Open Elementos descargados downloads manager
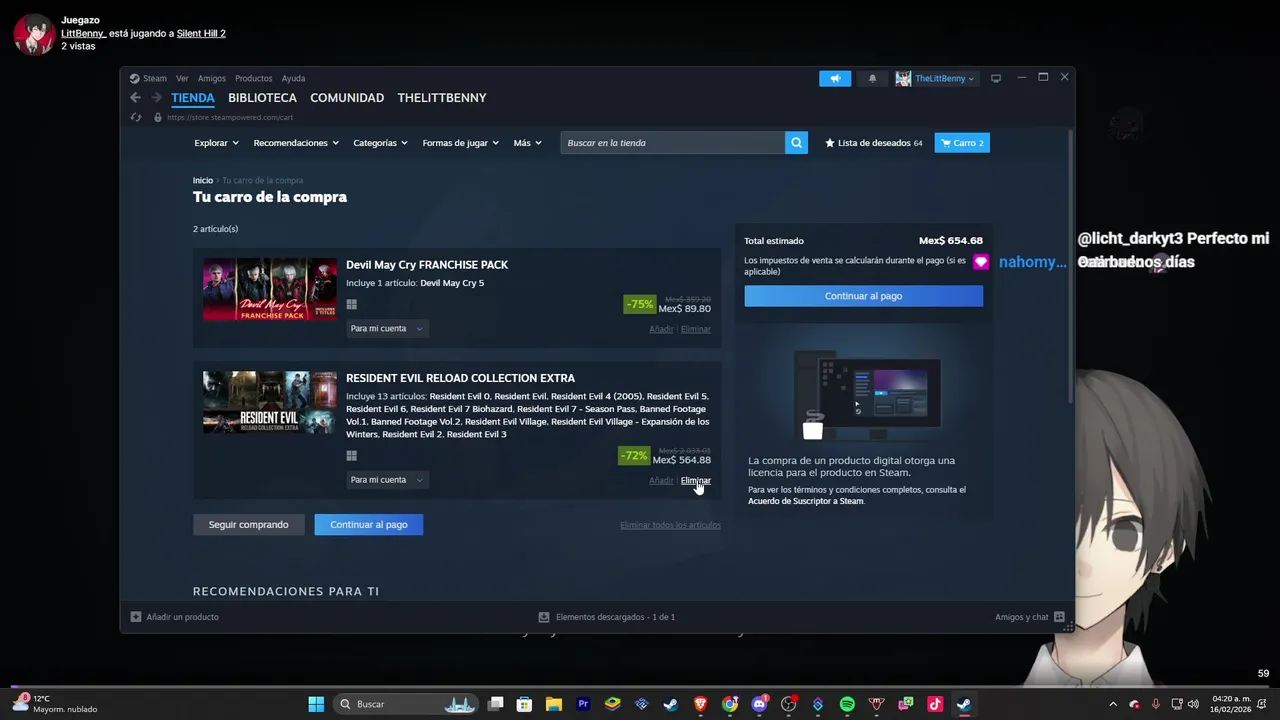This screenshot has width=1280, height=720. [x=607, y=617]
